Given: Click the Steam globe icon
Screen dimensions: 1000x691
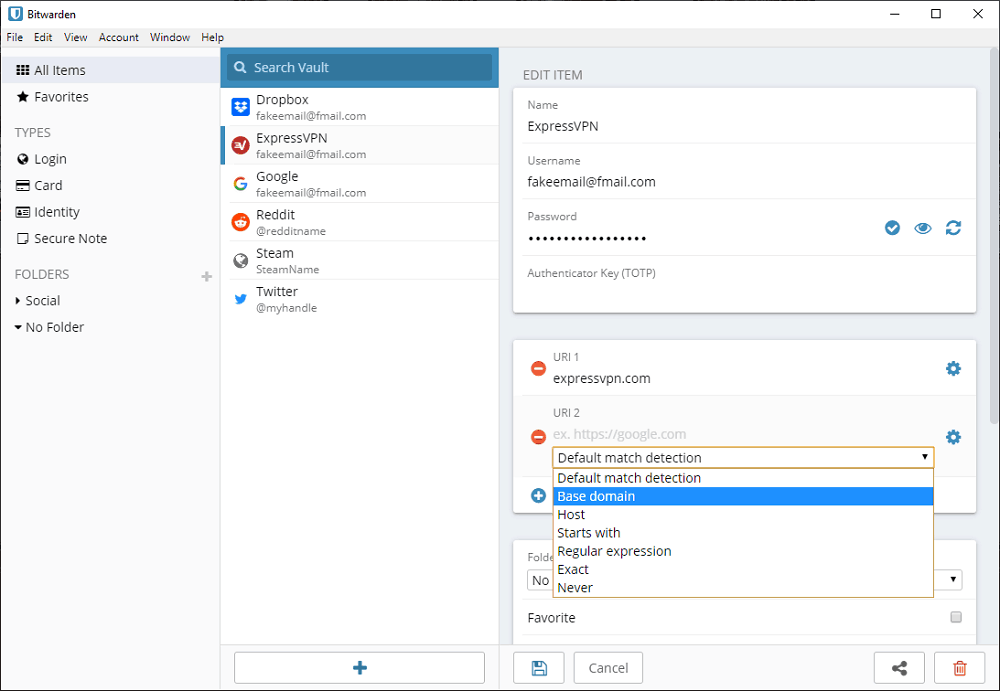Looking at the screenshot, I should pyautogui.click(x=240, y=260).
